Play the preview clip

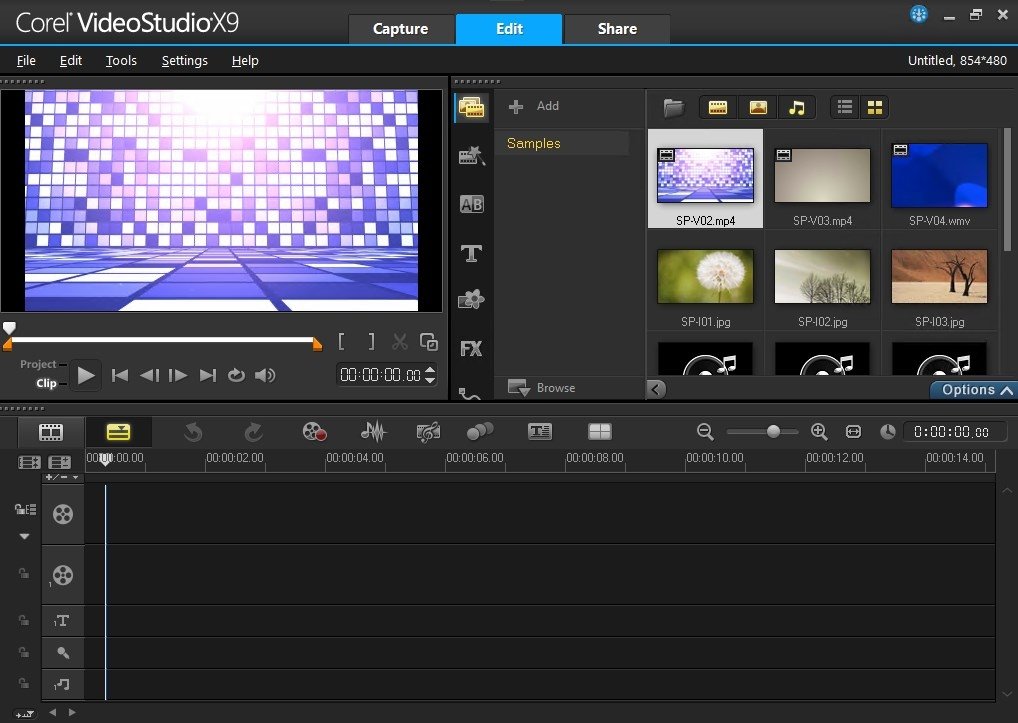[85, 375]
